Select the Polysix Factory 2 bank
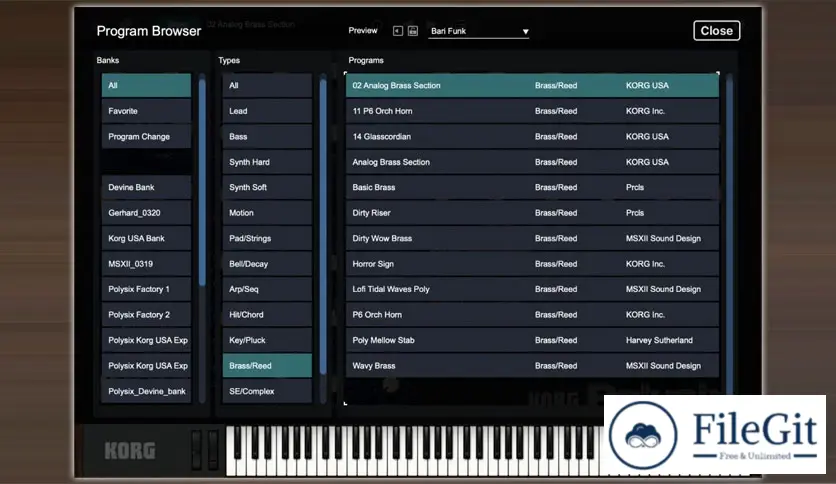This screenshot has height=484, width=836. point(146,314)
